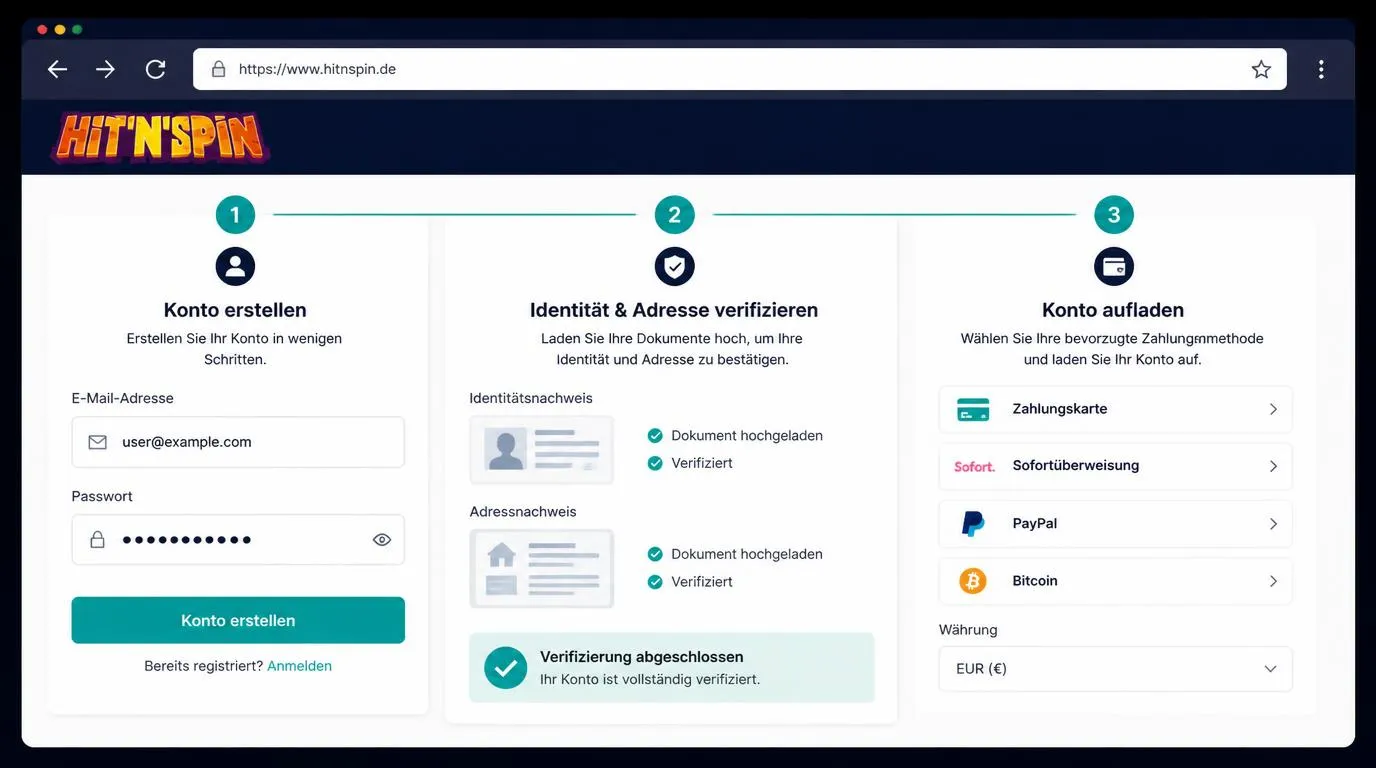Screen dimensions: 1376x768
Task: Click the green Konto erstellen button
Action: click(x=238, y=620)
